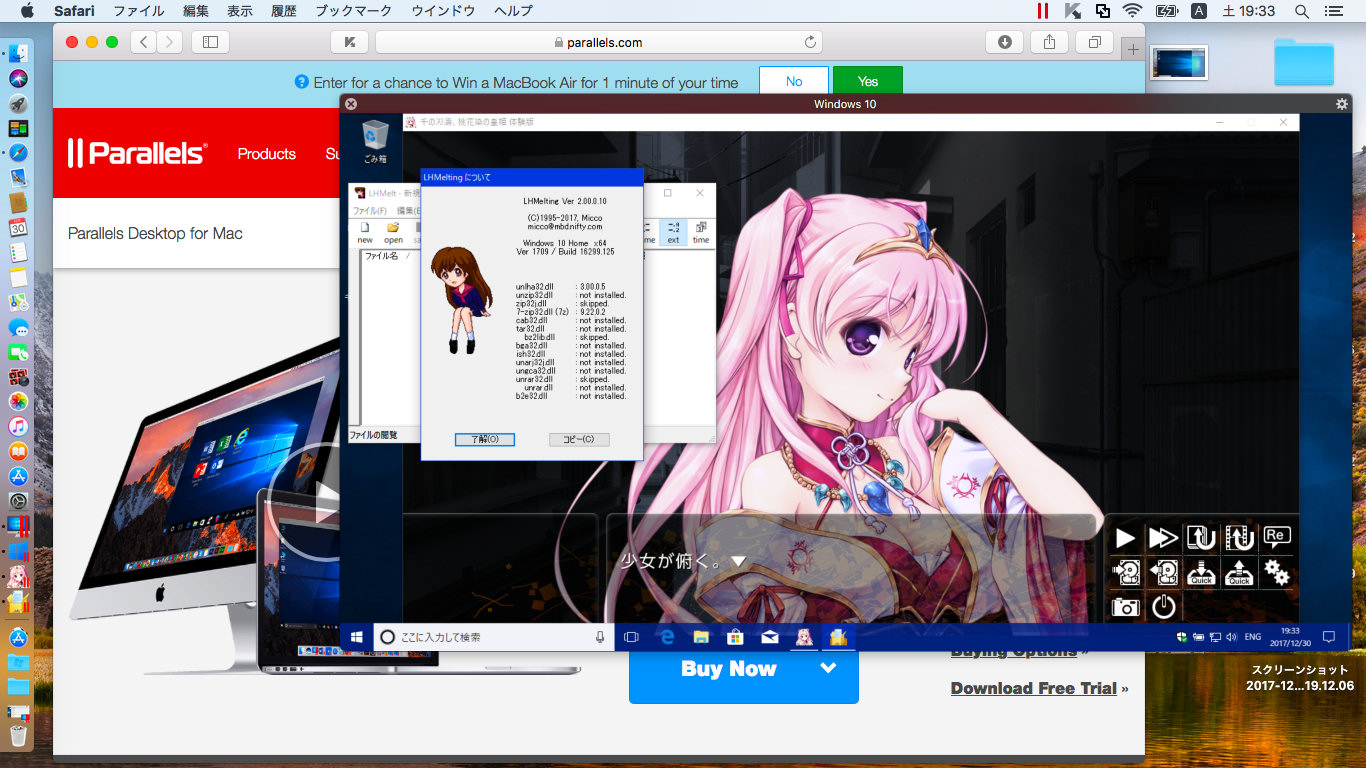Click the 'No' button in Parallels banner
This screenshot has width=1366, height=768.
(x=794, y=82)
